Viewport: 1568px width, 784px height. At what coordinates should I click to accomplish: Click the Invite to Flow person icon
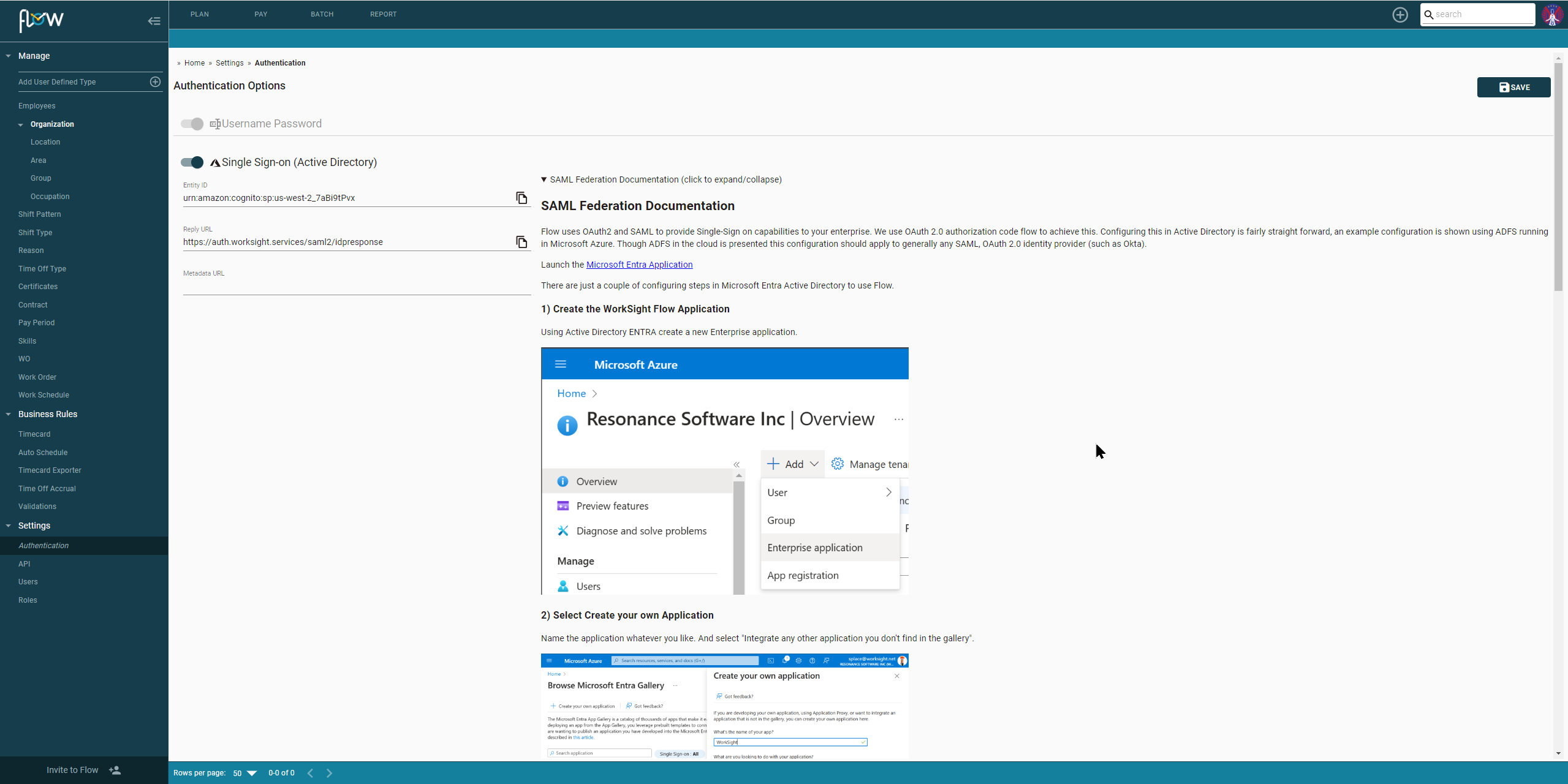click(x=115, y=770)
